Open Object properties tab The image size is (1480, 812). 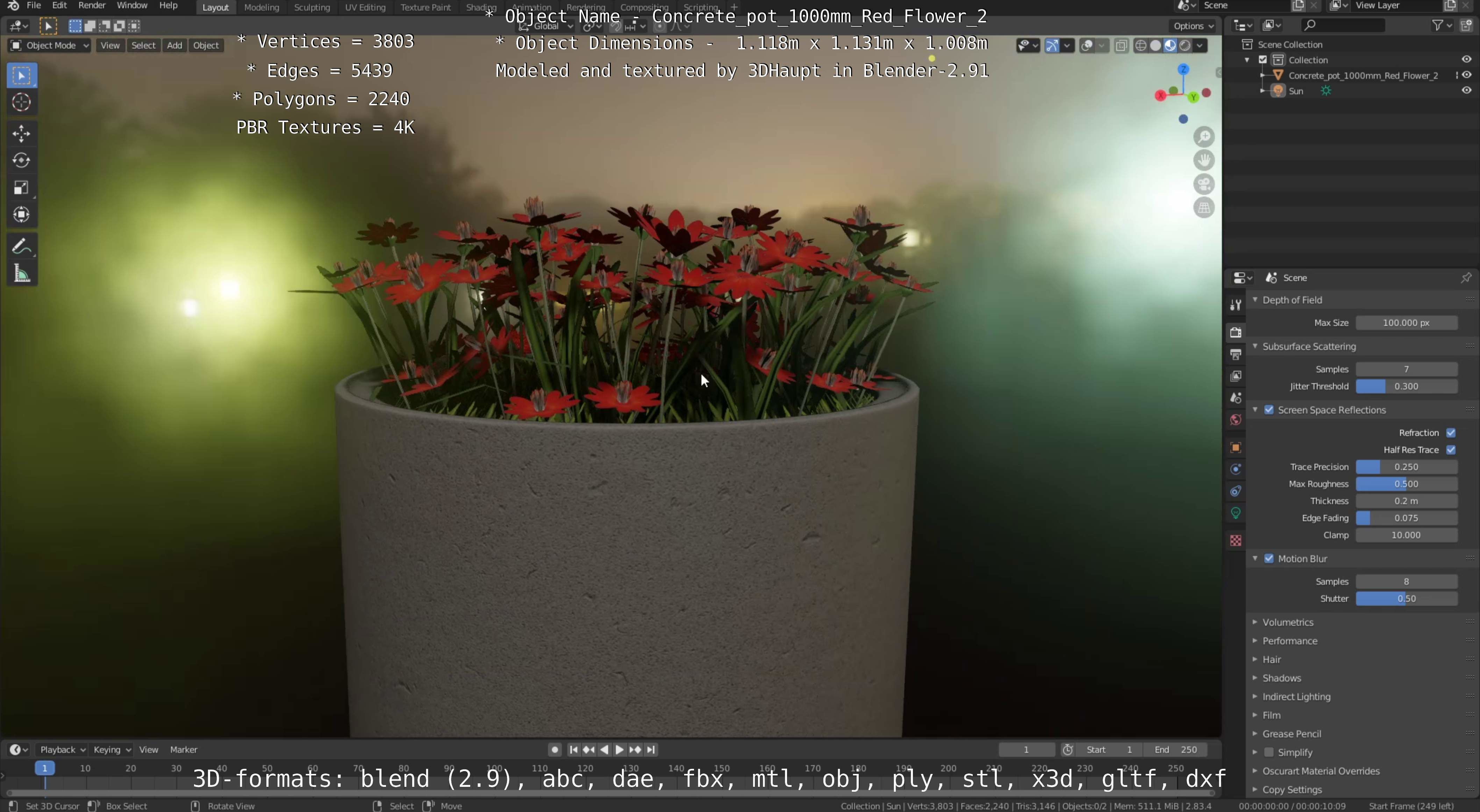(x=1236, y=447)
